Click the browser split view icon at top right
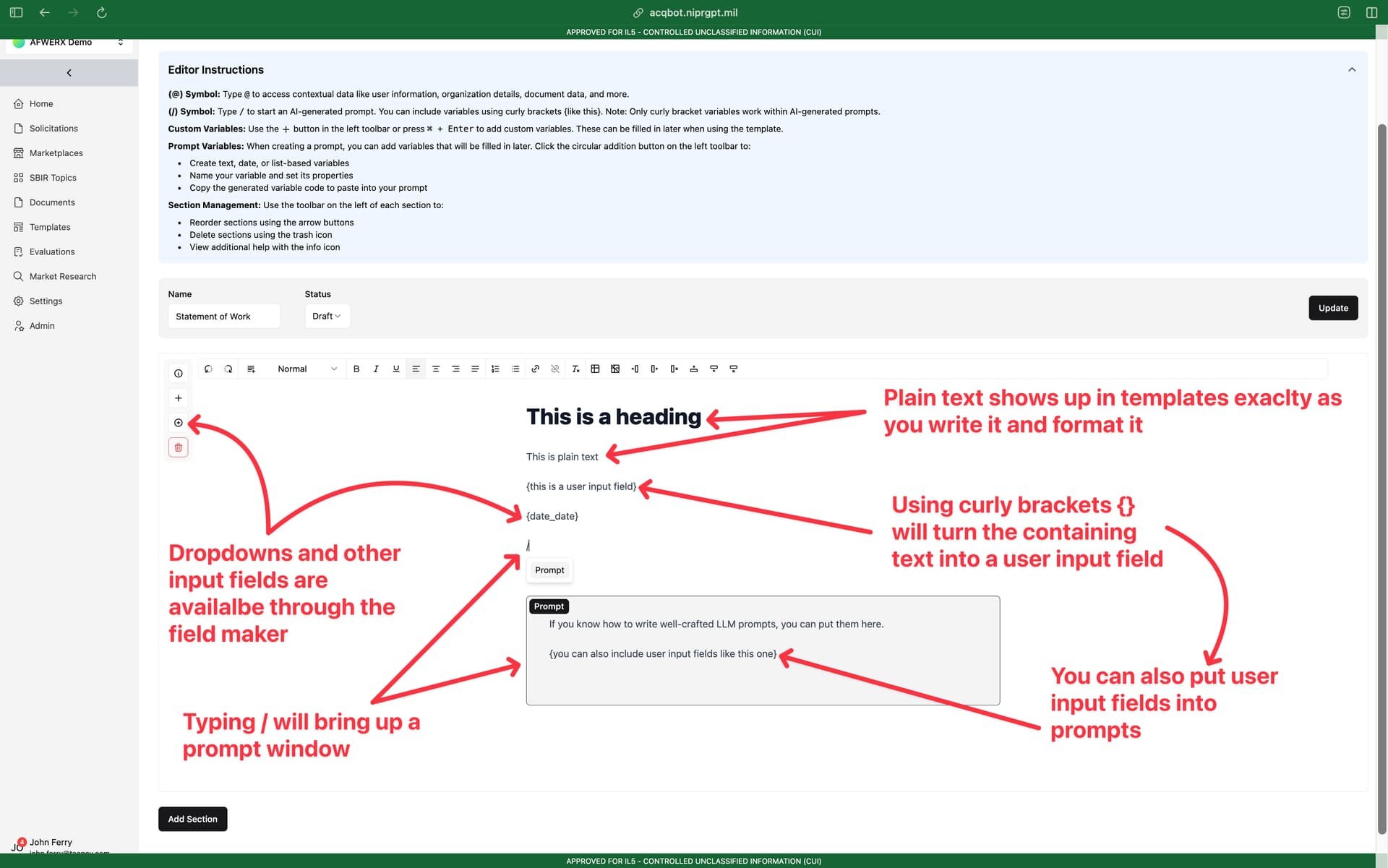This screenshot has height=868, width=1388. tap(1371, 12)
